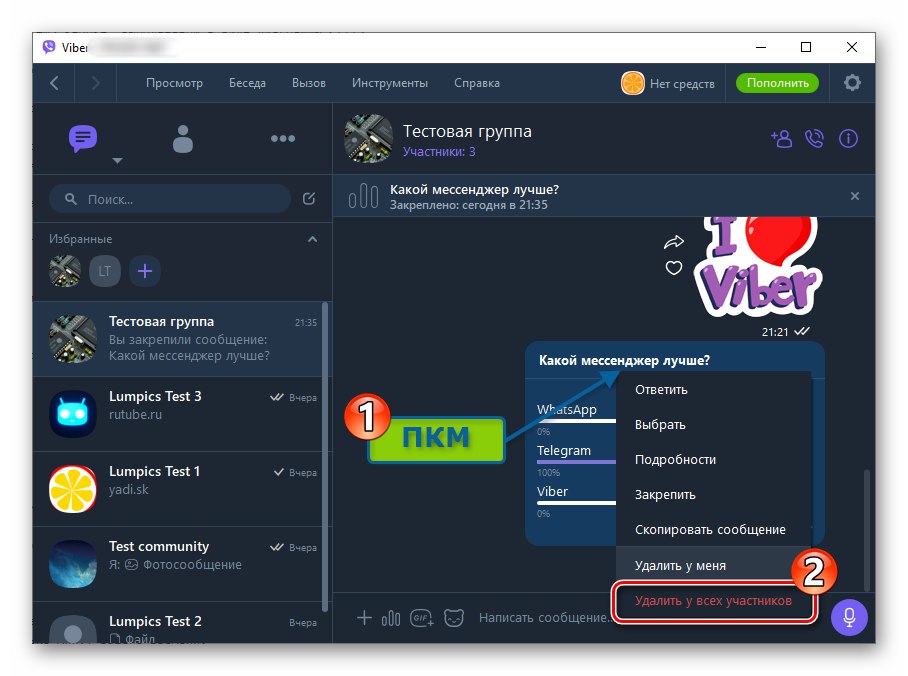Forward the sticker message with arrow icon

(x=673, y=242)
